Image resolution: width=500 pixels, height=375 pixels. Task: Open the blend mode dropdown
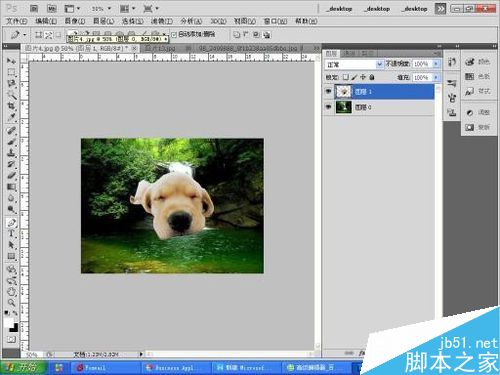379,64
